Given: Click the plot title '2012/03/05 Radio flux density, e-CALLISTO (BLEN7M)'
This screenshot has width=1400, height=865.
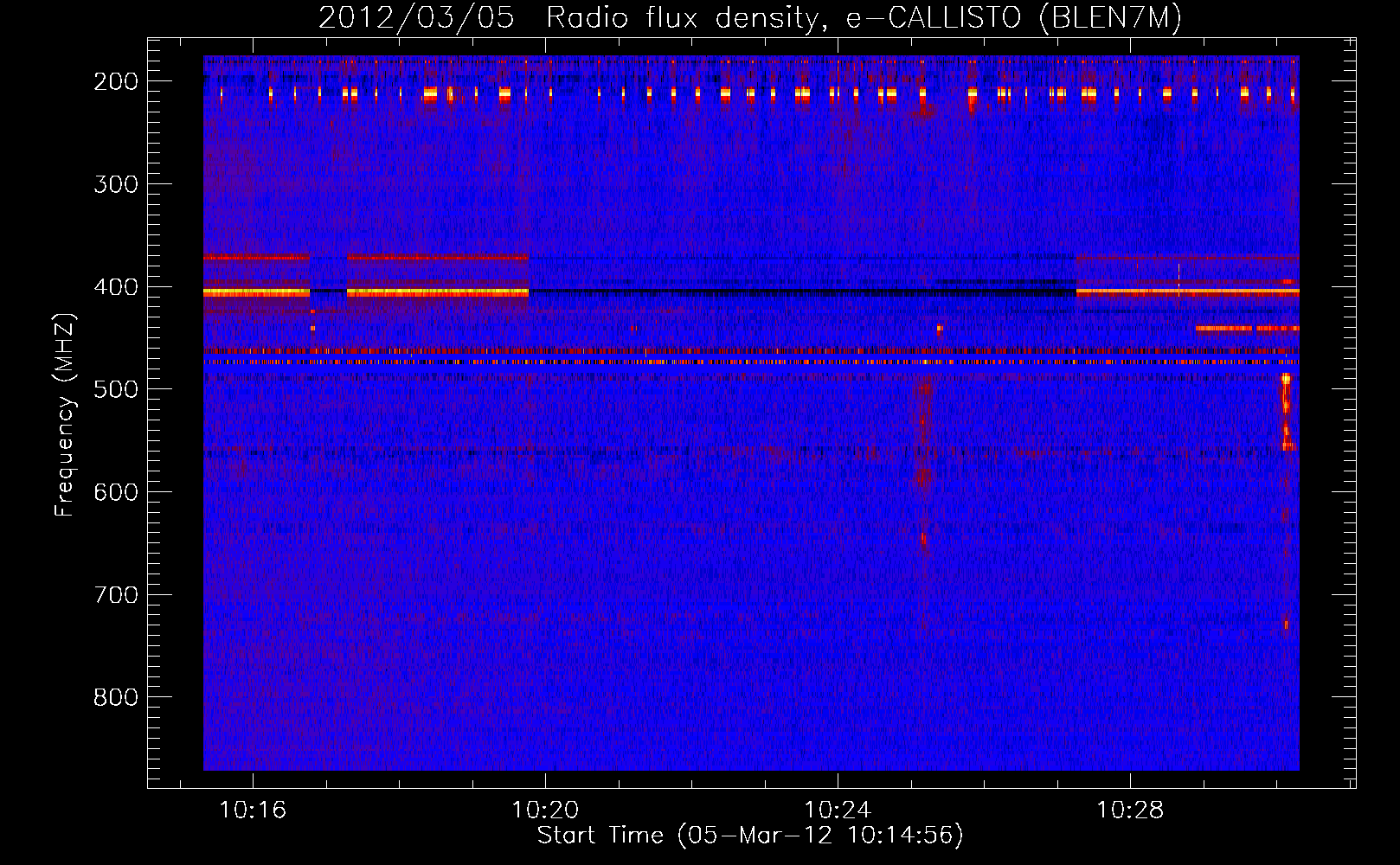Looking at the screenshot, I should pos(750,17).
